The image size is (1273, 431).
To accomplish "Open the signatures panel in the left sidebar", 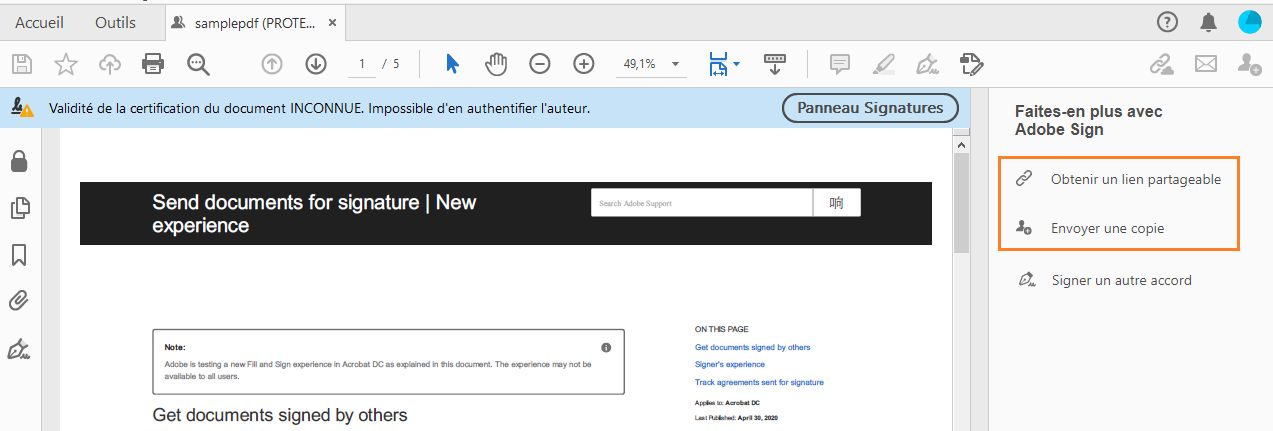I will (19, 349).
